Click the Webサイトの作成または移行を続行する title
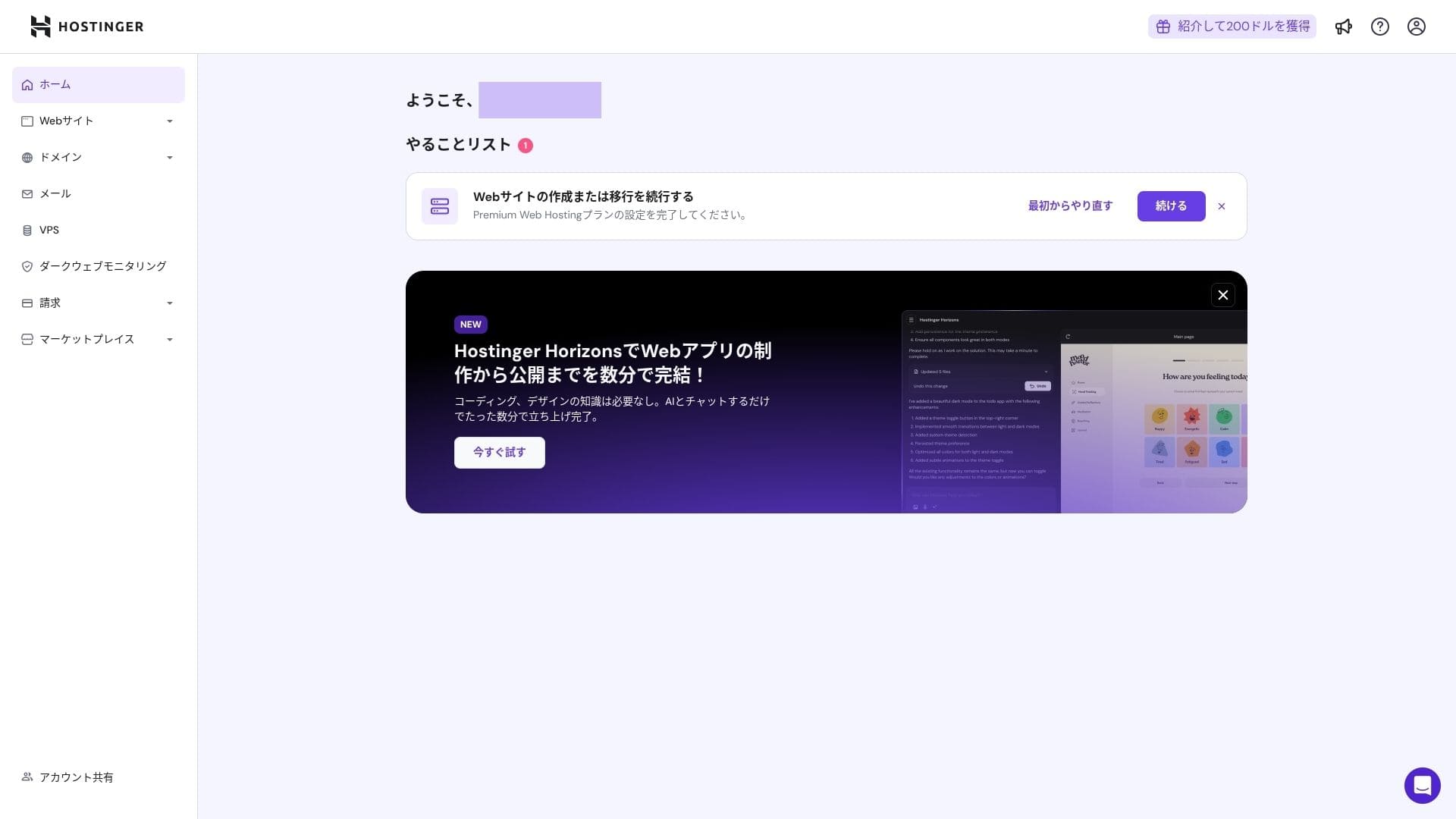 point(583,197)
